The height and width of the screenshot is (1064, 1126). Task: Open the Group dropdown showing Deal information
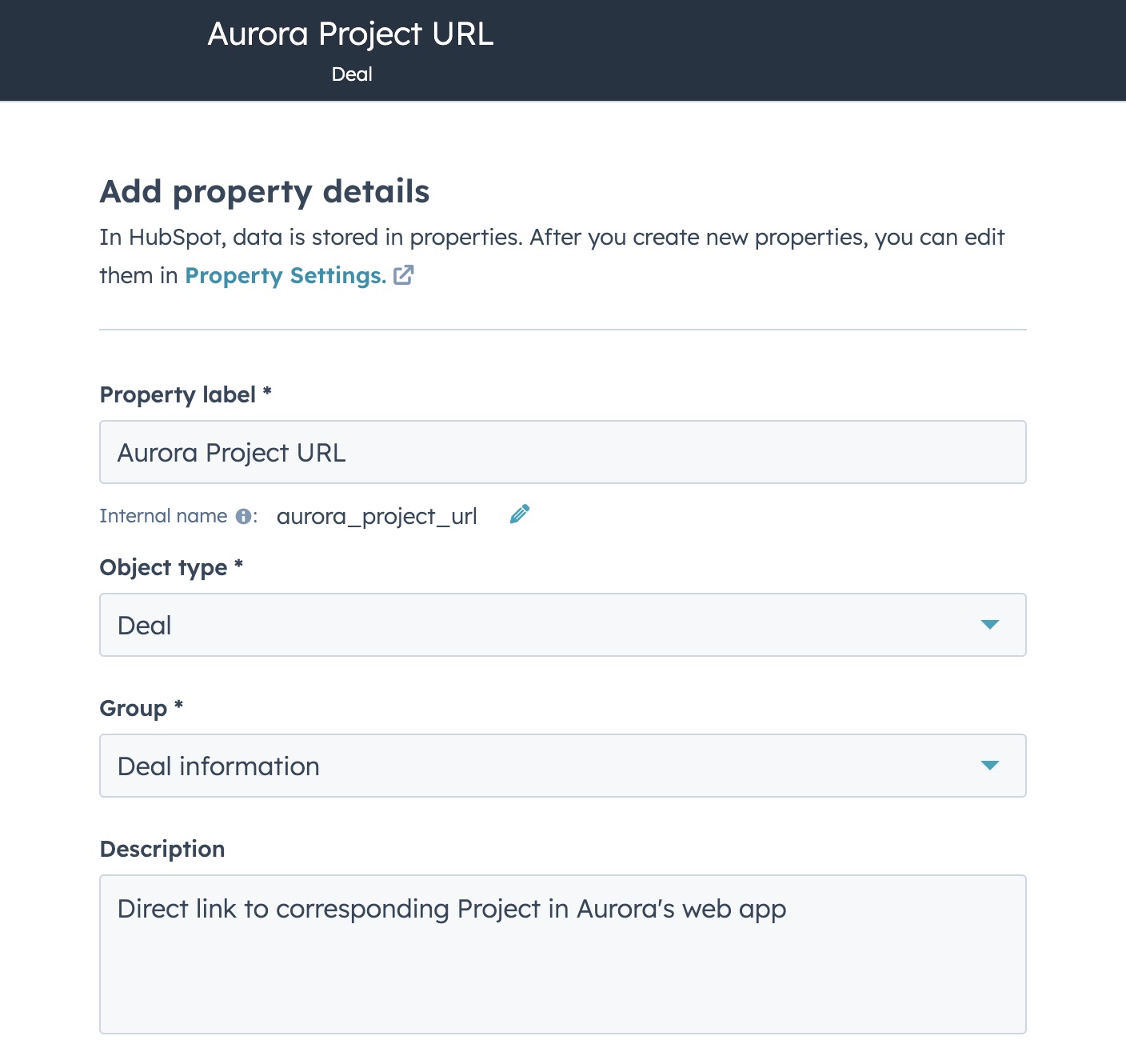[563, 766]
